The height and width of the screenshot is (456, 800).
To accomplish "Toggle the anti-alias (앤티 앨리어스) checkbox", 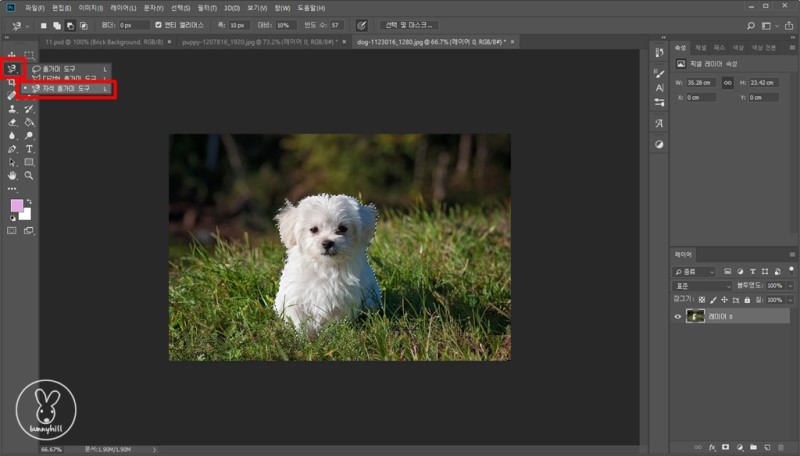I will 157,24.
